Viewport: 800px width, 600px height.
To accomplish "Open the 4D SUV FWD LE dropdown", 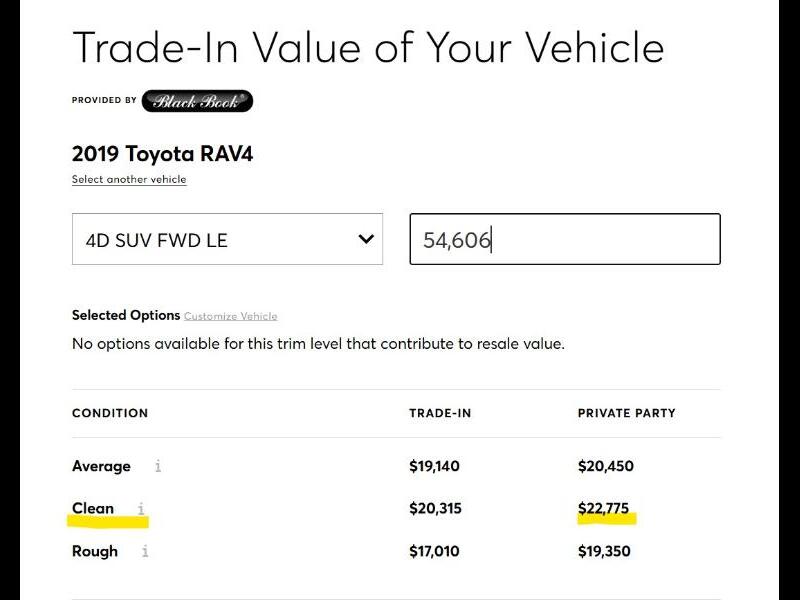I will tap(227, 240).
